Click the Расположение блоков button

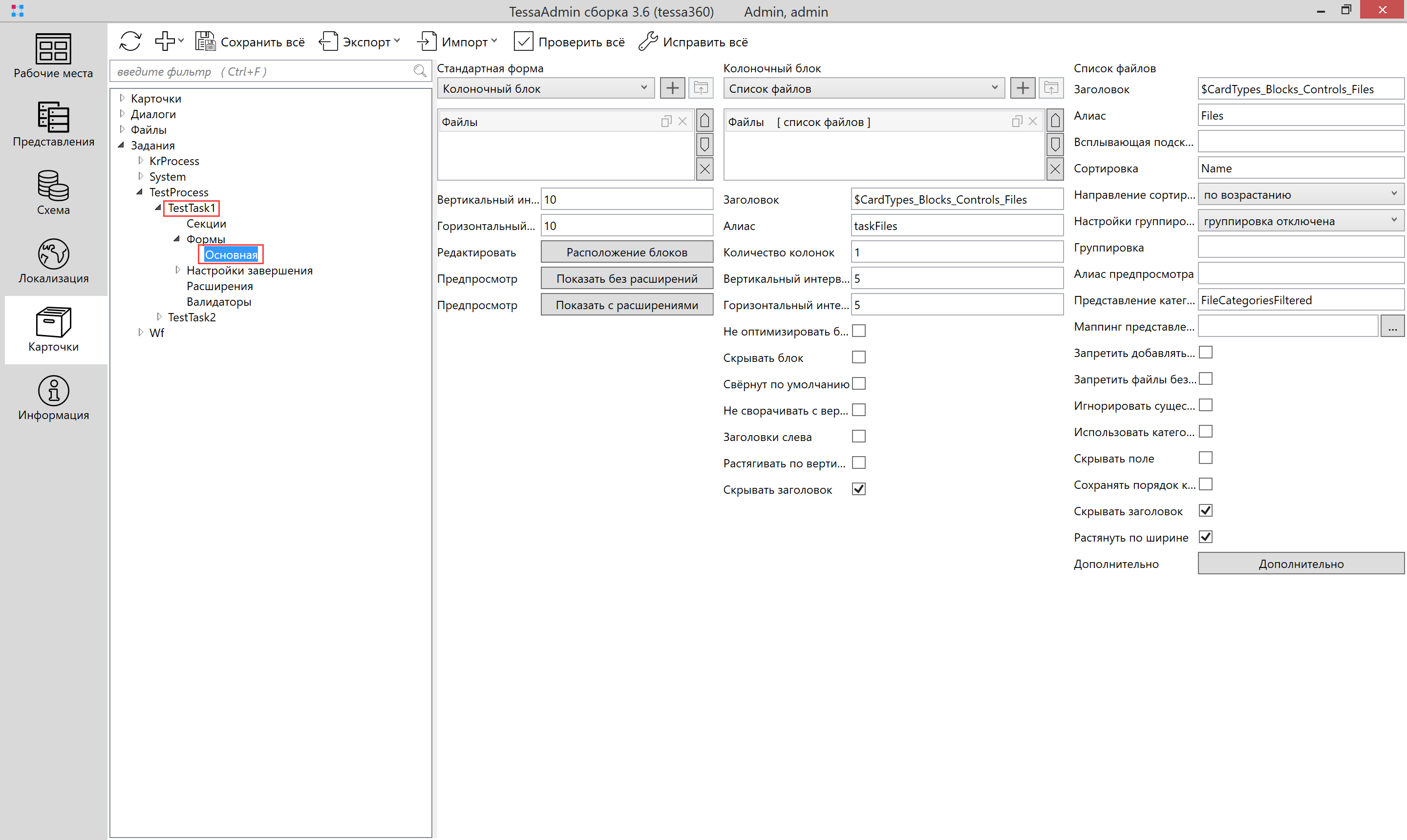[x=626, y=252]
